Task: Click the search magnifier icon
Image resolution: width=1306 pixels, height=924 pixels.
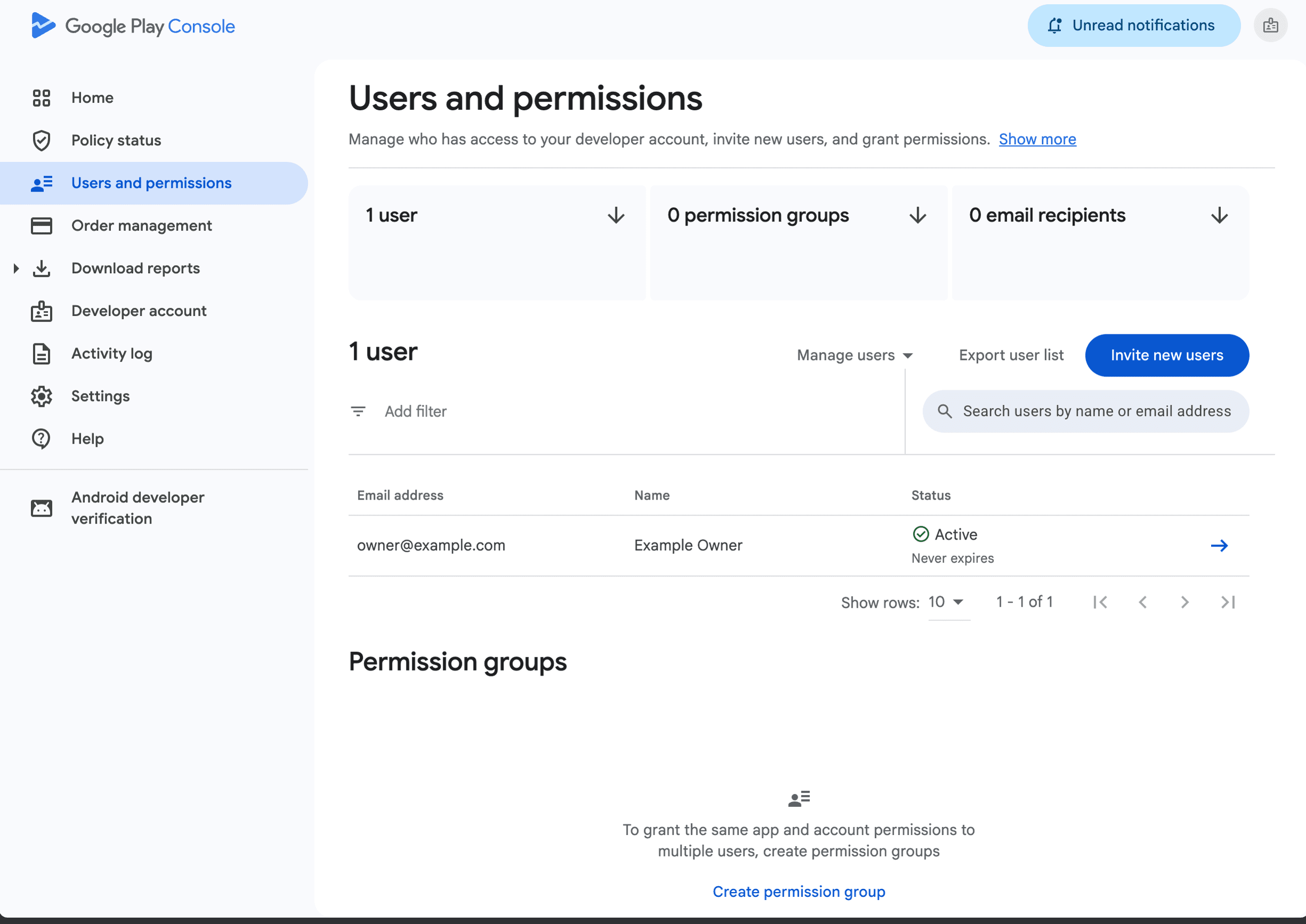Action: pyautogui.click(x=945, y=411)
